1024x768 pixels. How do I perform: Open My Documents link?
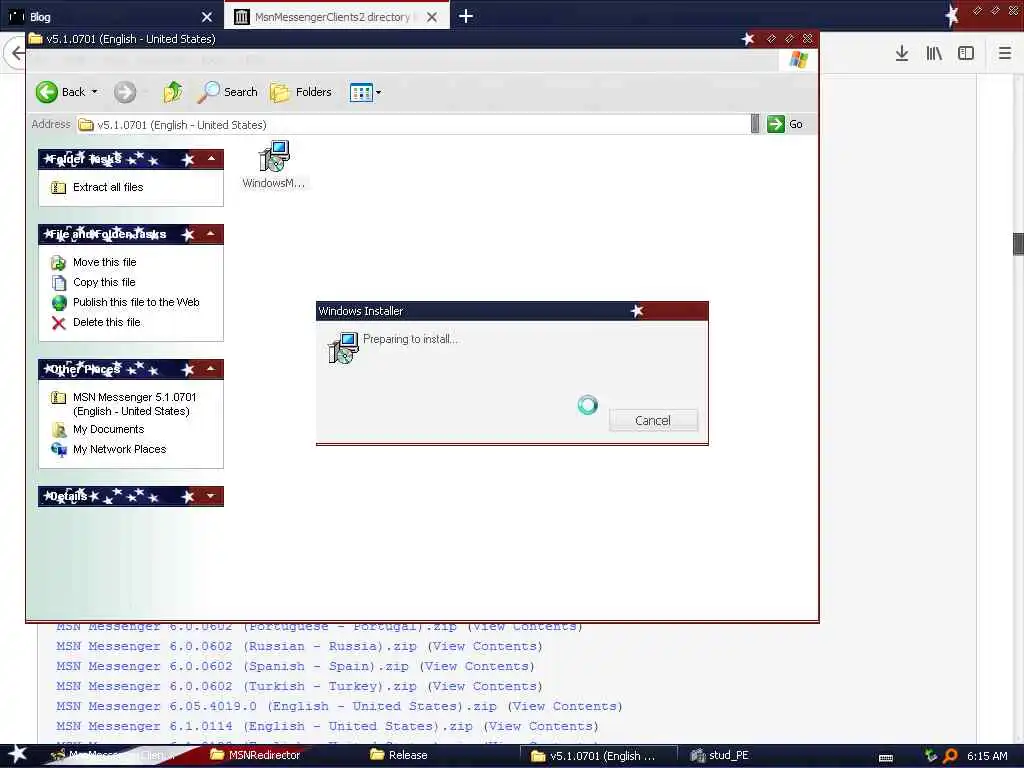click(108, 430)
